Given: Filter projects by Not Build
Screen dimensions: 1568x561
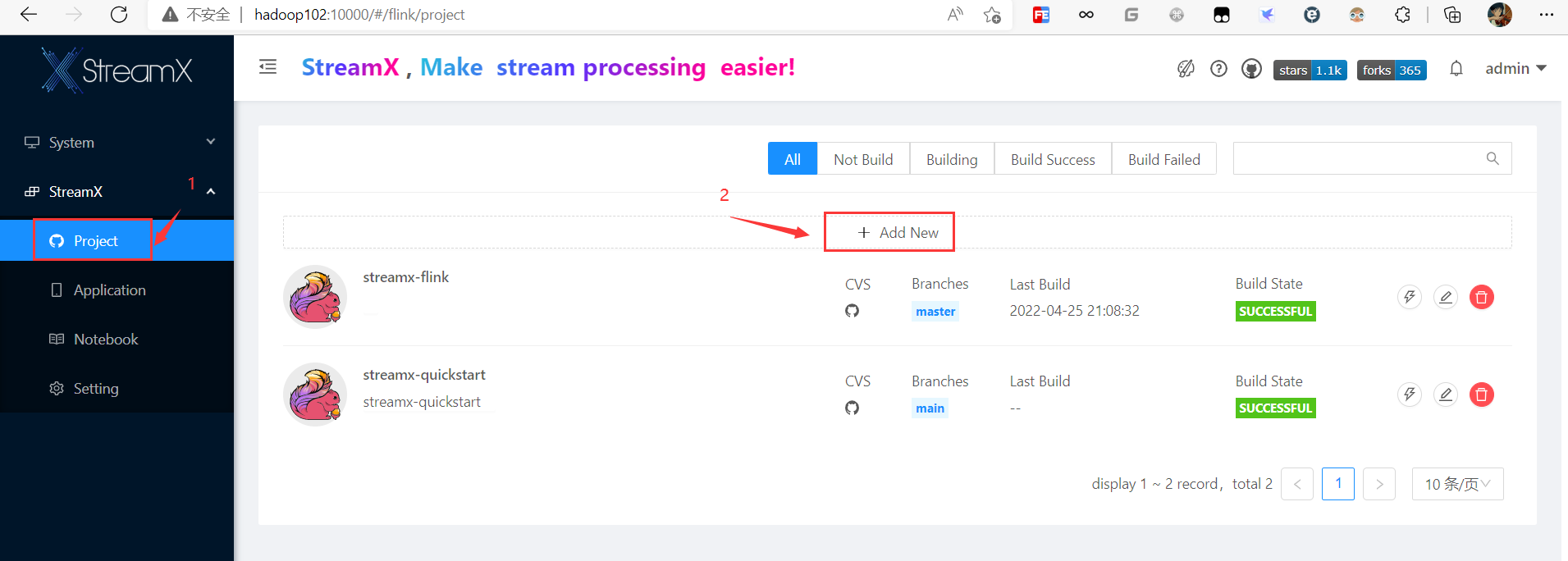Looking at the screenshot, I should (863, 159).
